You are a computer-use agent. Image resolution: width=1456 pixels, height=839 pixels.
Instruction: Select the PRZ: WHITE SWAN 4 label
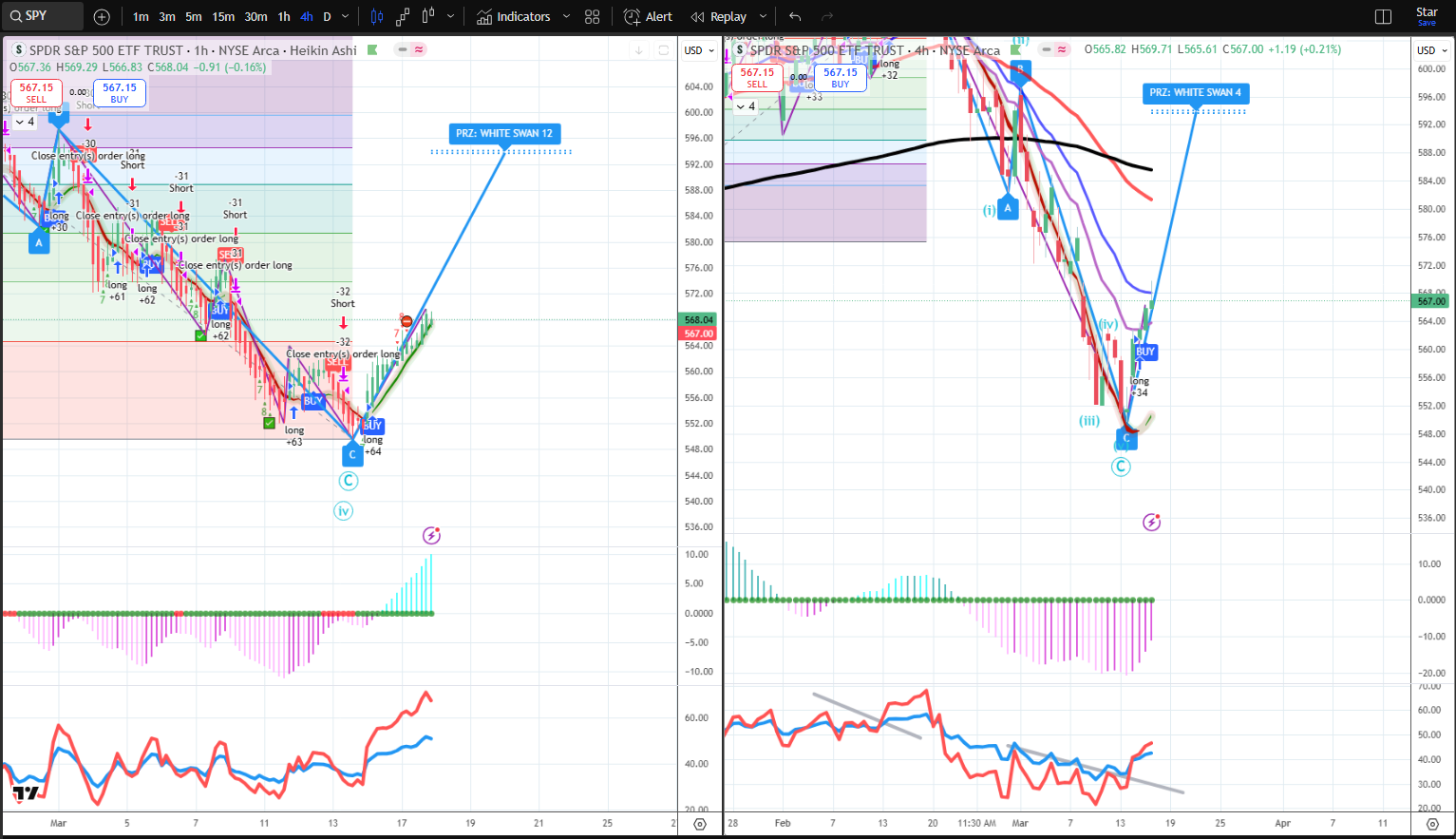tap(1195, 92)
